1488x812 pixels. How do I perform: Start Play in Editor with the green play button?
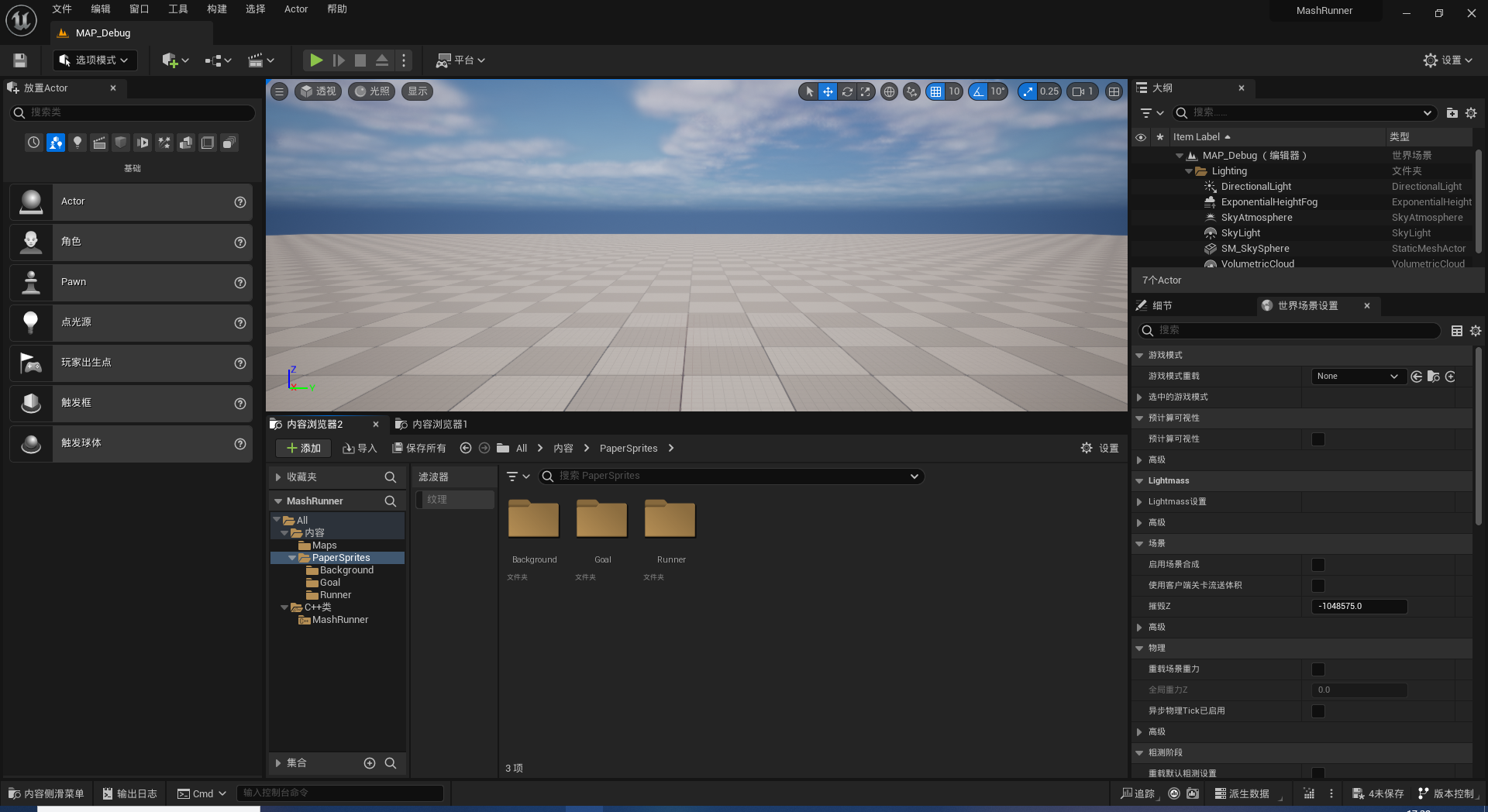point(316,60)
